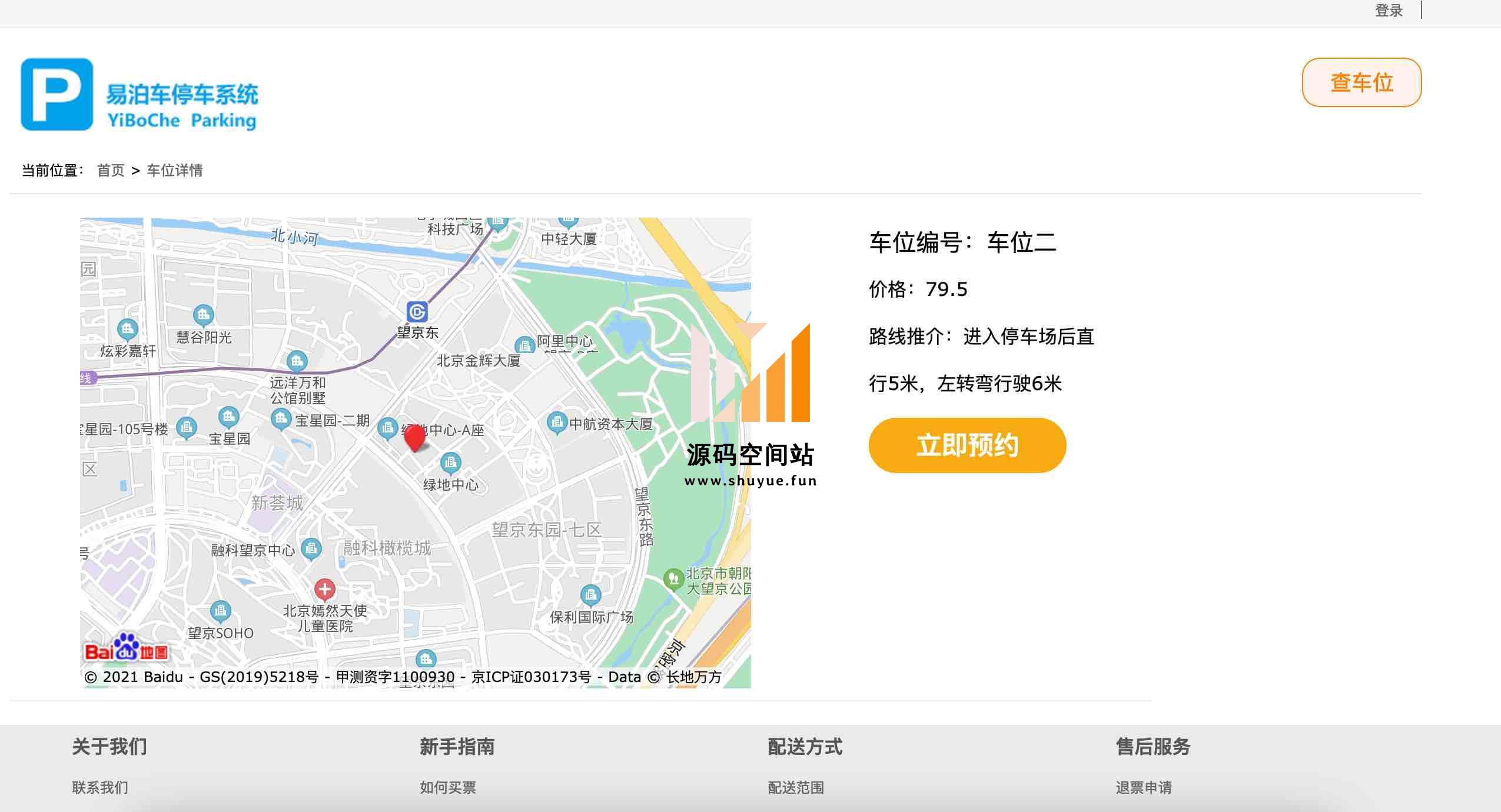Click the 望京东园-七区 map label

coord(547,530)
